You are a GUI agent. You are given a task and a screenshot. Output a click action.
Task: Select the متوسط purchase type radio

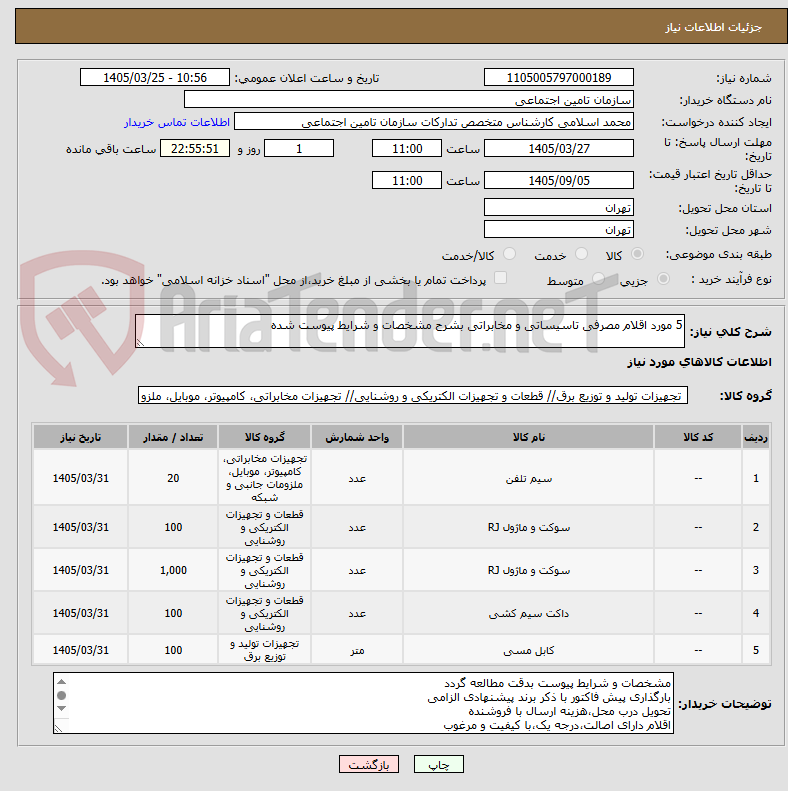click(x=599, y=278)
